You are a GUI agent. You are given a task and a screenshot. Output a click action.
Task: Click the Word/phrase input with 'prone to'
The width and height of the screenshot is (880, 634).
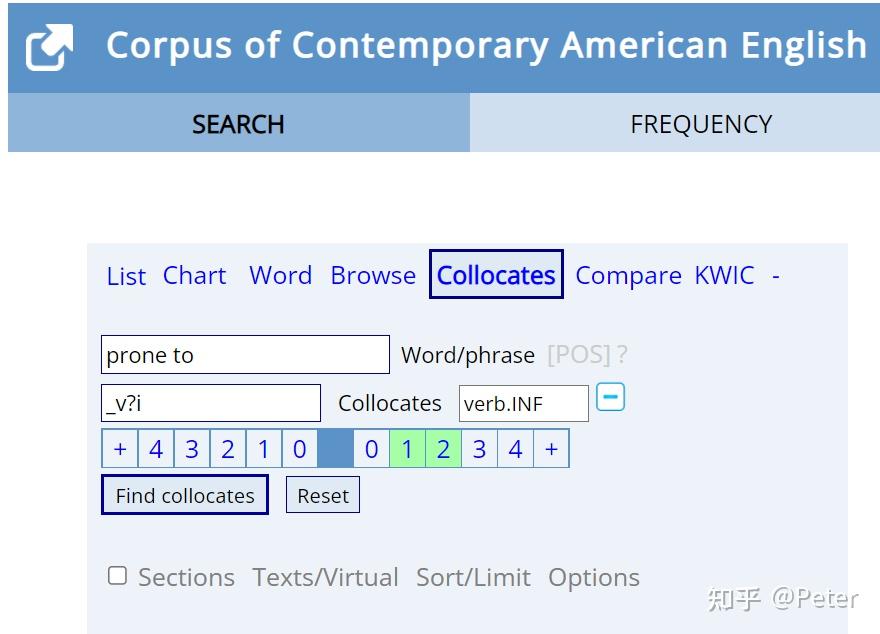click(245, 355)
